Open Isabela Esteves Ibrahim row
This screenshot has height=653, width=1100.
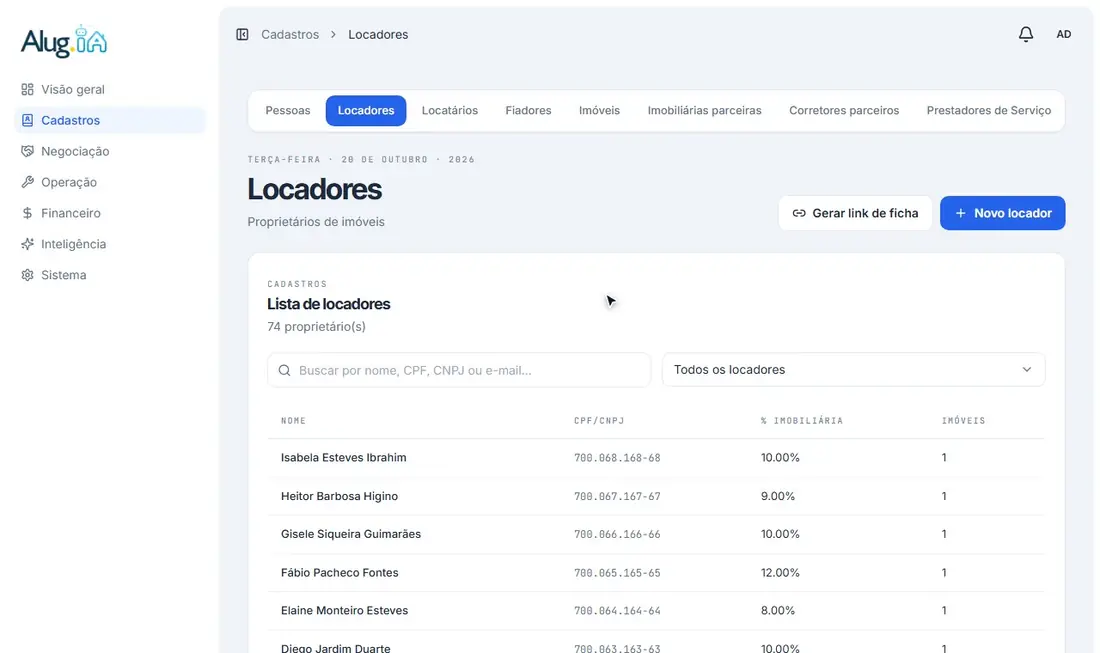656,457
